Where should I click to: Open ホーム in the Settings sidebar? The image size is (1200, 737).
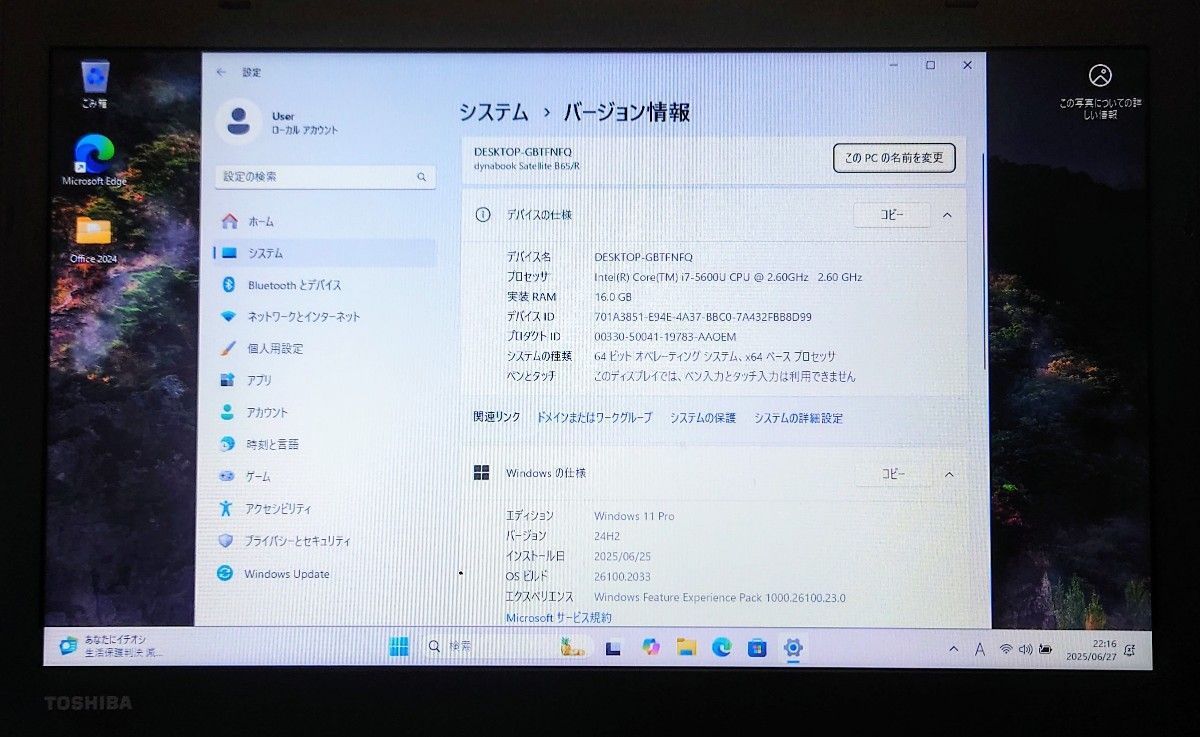click(x=325, y=221)
